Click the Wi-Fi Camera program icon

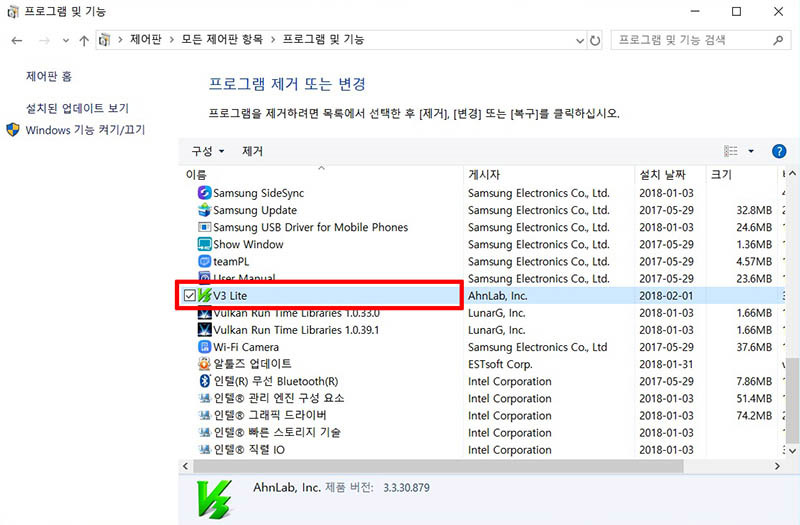(204, 347)
